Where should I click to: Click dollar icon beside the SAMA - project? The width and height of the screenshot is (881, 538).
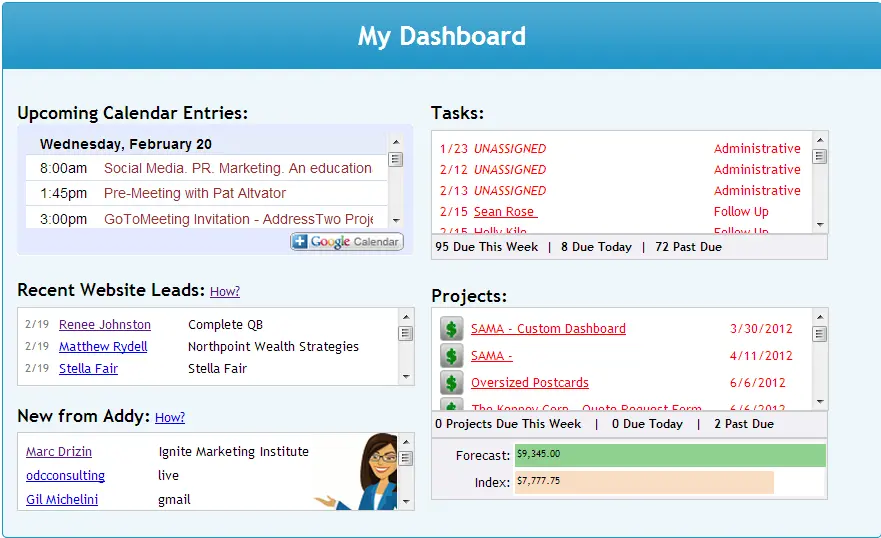pos(451,355)
